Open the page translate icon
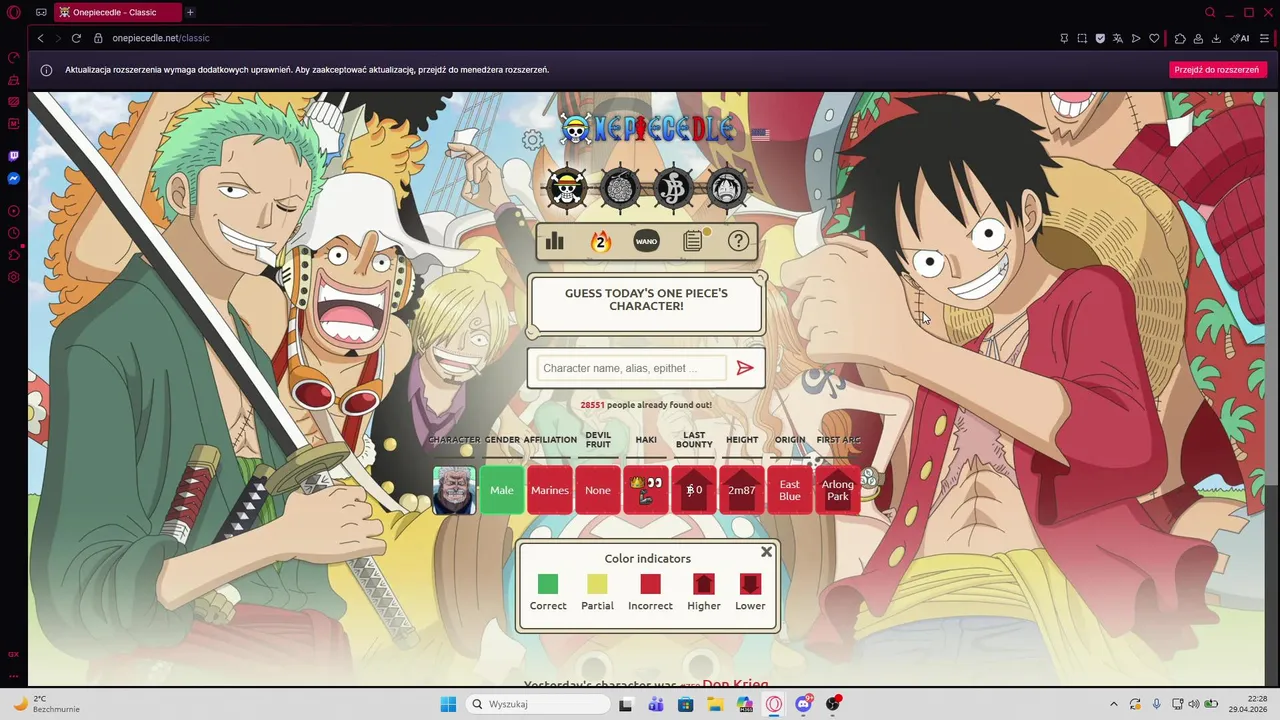This screenshot has width=1280, height=720. point(1118,38)
